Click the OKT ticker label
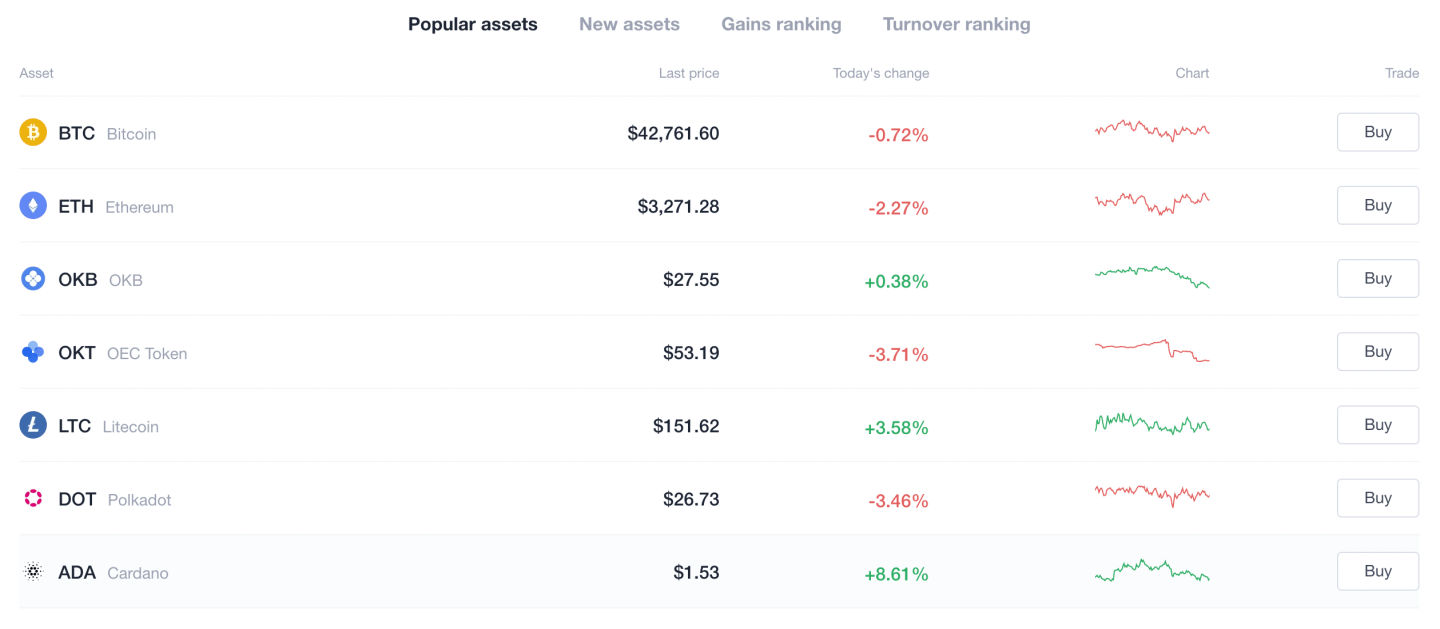Viewport: 1440px width, 629px height. pos(77,352)
